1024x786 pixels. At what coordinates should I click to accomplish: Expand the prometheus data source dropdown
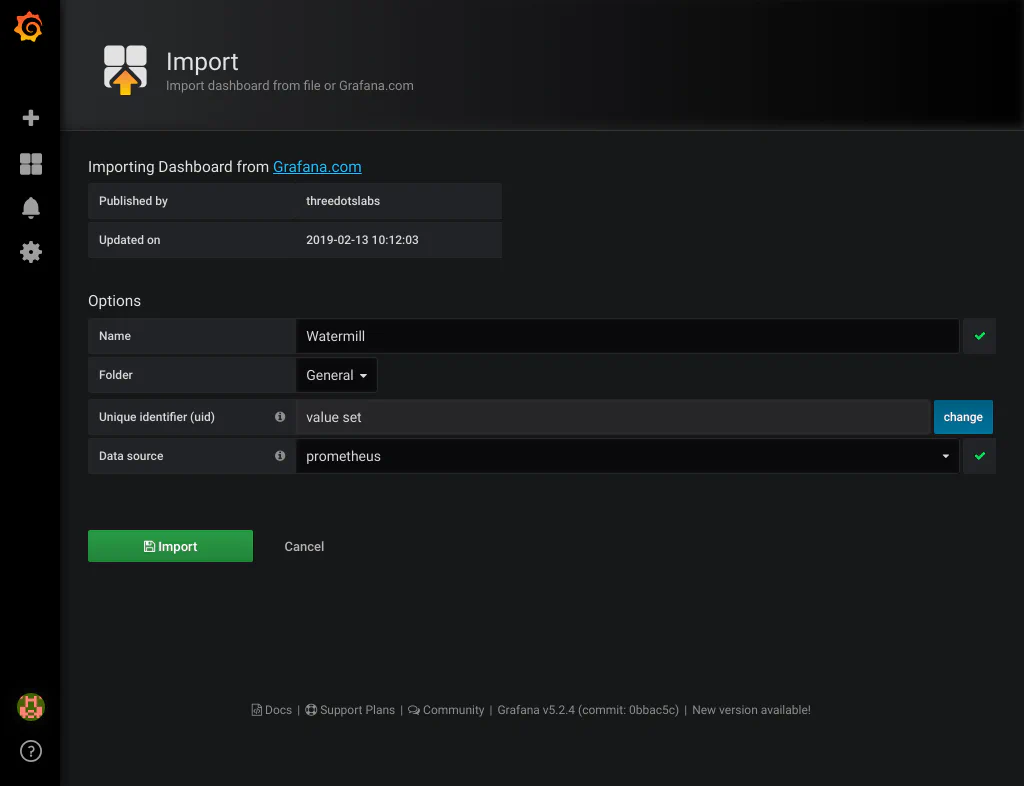(944, 456)
